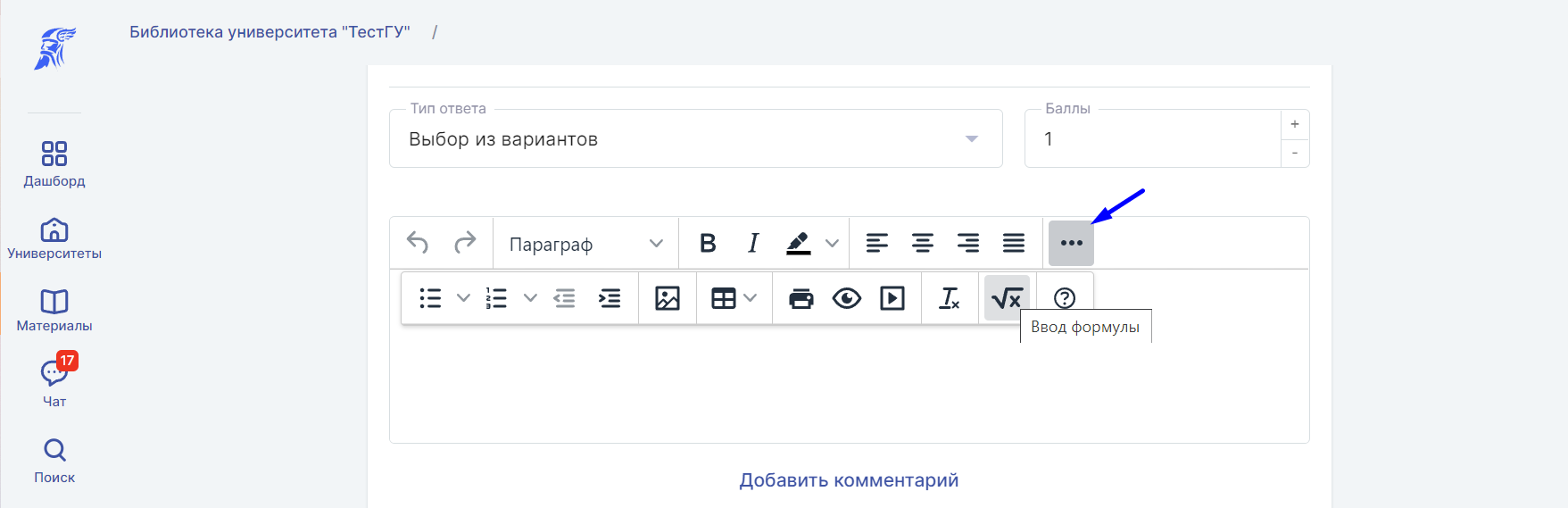The height and width of the screenshot is (508, 1568).
Task: Insert media using the play-box icon
Action: pyautogui.click(x=892, y=298)
